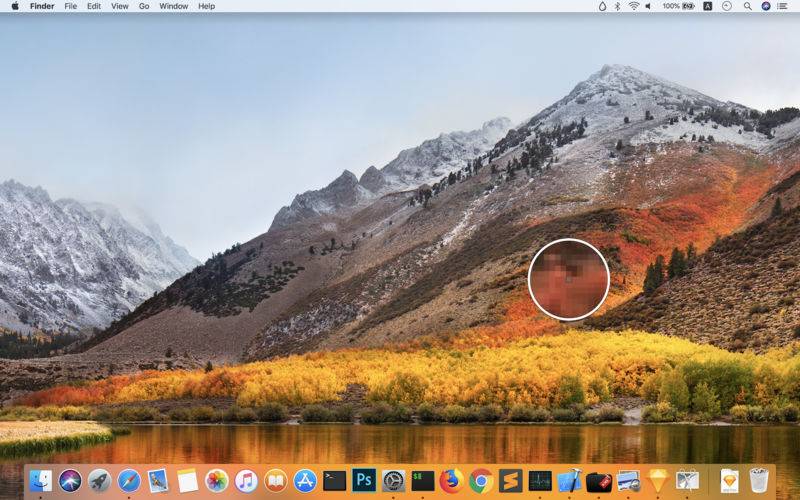The height and width of the screenshot is (500, 800).
Task: Launch Terminal with the white prompt icon
Action: pyautogui.click(x=335, y=481)
